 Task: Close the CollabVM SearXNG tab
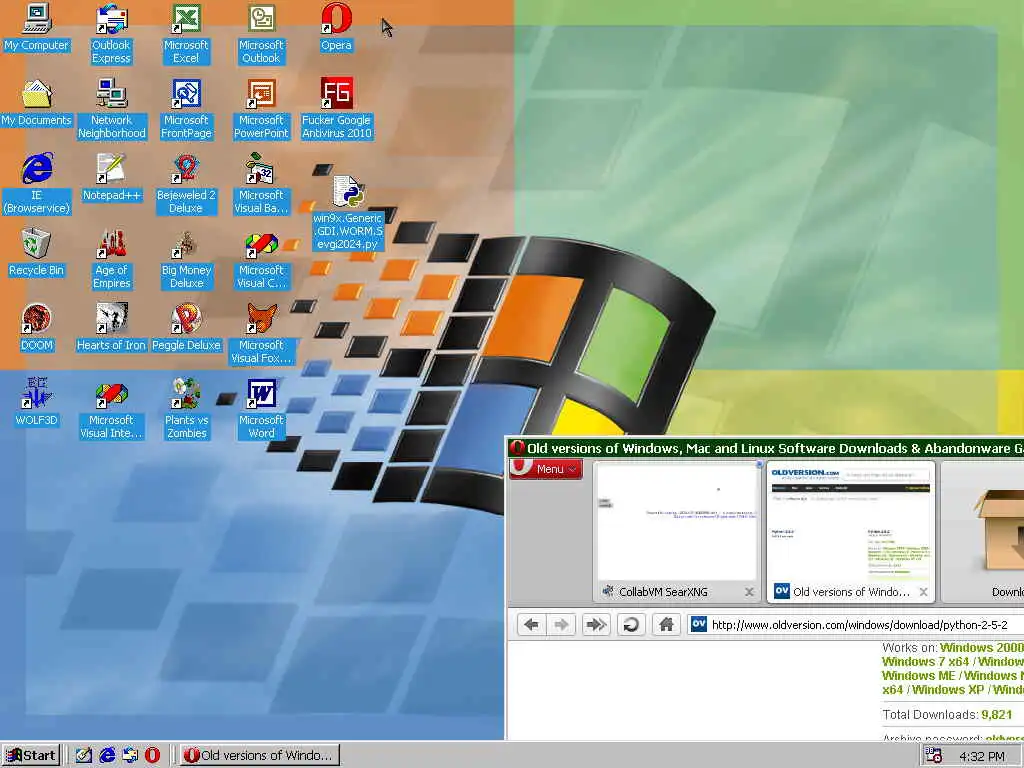[x=749, y=592]
